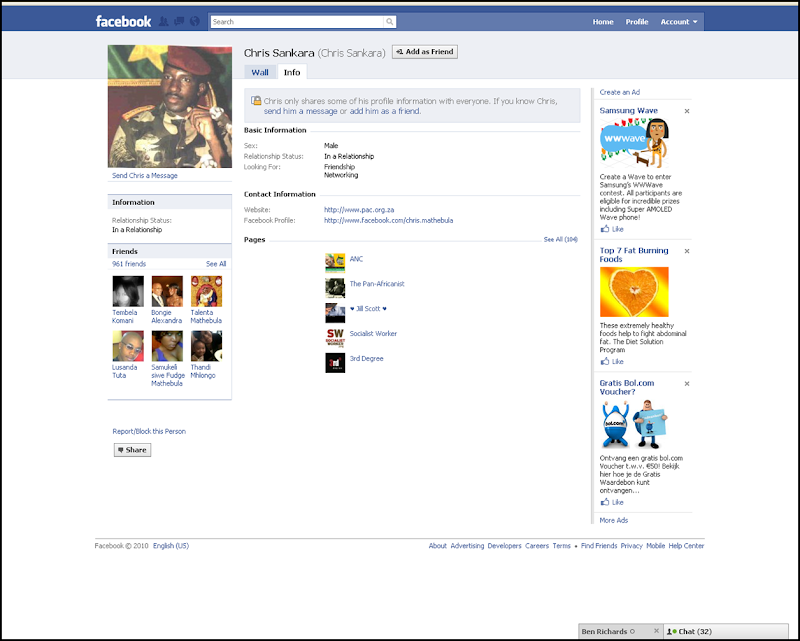Open Gratis Bol.com Voucher ad title
This screenshot has width=800, height=641.
627,387
